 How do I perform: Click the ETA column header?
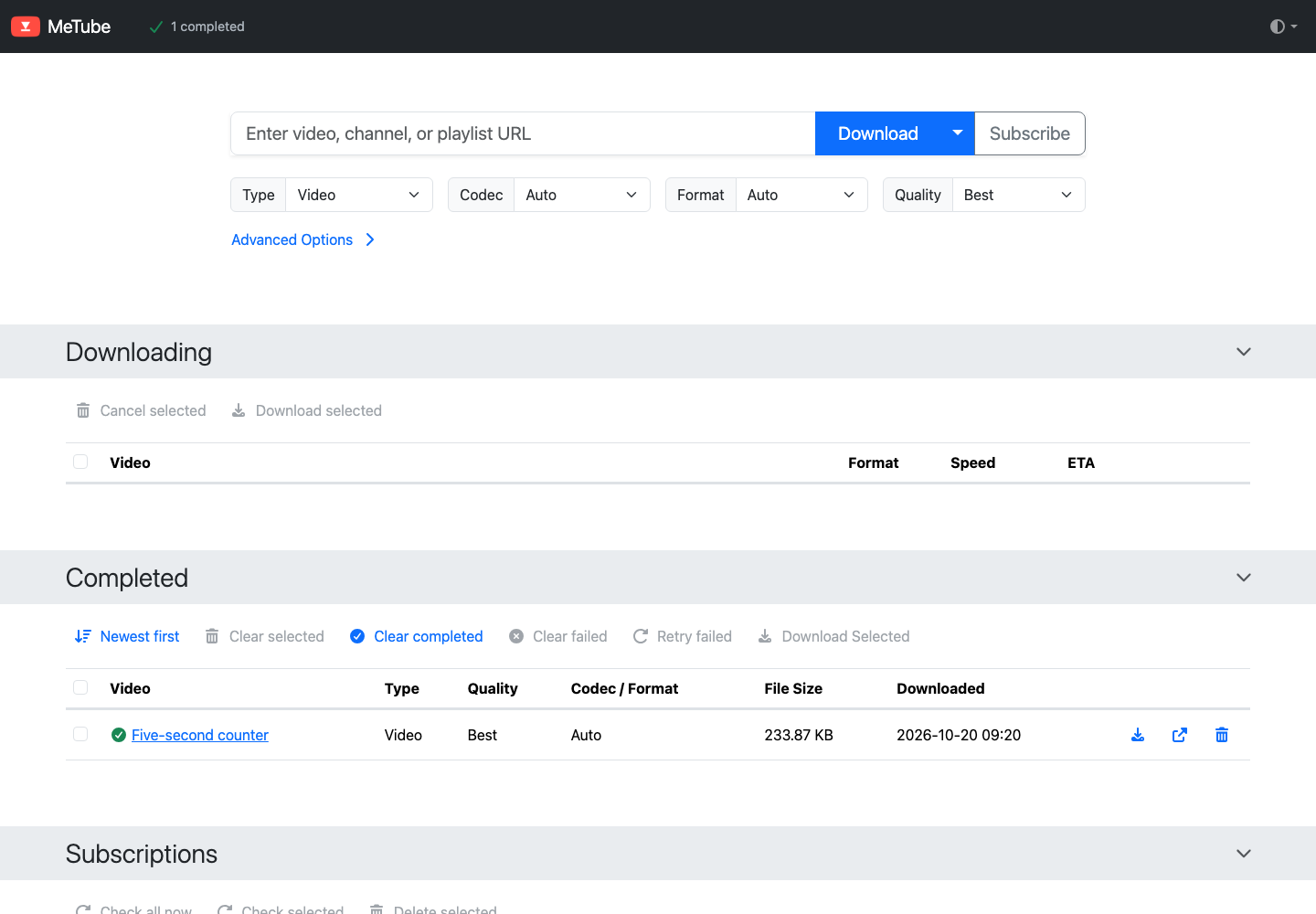(x=1081, y=462)
